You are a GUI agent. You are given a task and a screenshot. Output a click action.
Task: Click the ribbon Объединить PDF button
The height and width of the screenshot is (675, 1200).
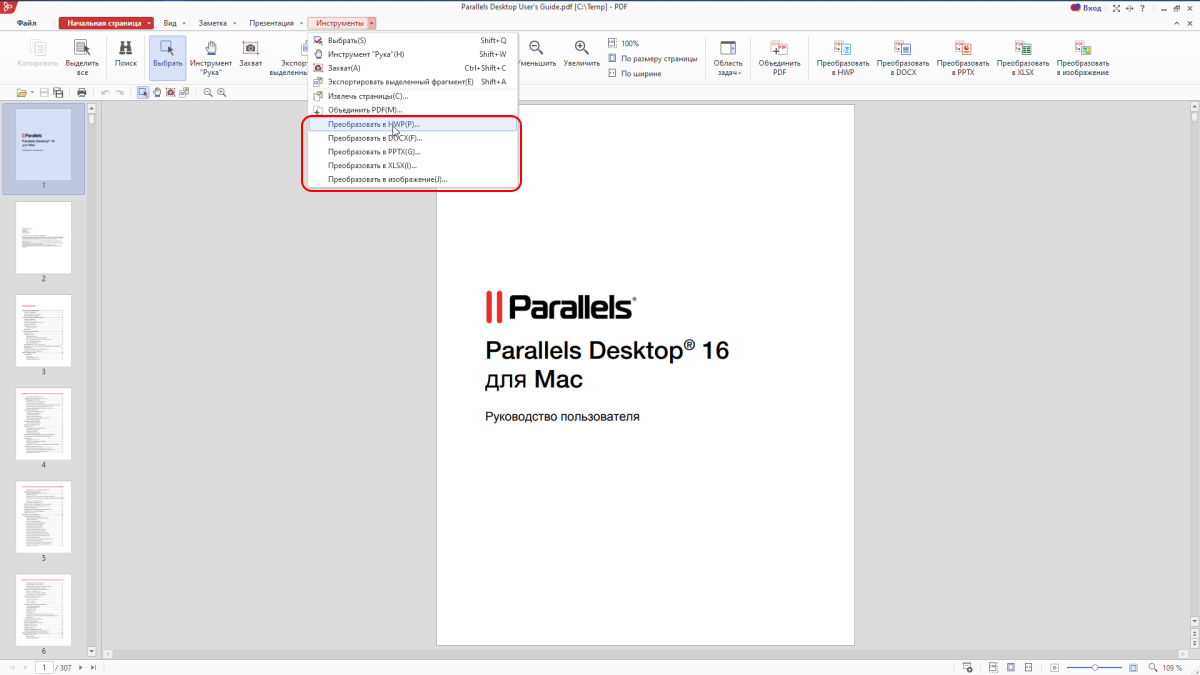pyautogui.click(x=779, y=57)
